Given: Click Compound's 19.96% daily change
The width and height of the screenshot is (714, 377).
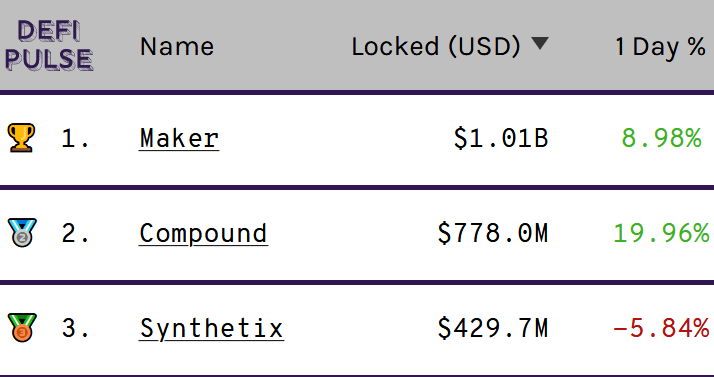Looking at the screenshot, I should pos(661,233).
